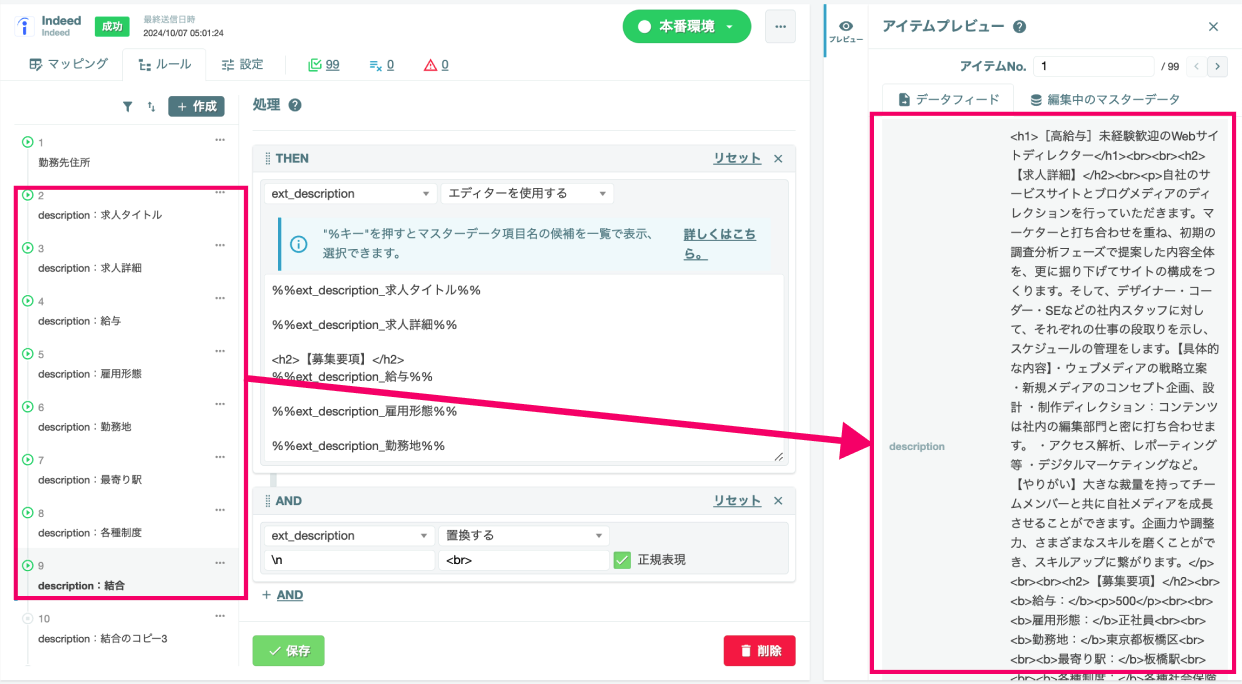This screenshot has width=1242, height=684.
Task: Open the three-dot menu next to 本番環境
Action: [x=781, y=27]
